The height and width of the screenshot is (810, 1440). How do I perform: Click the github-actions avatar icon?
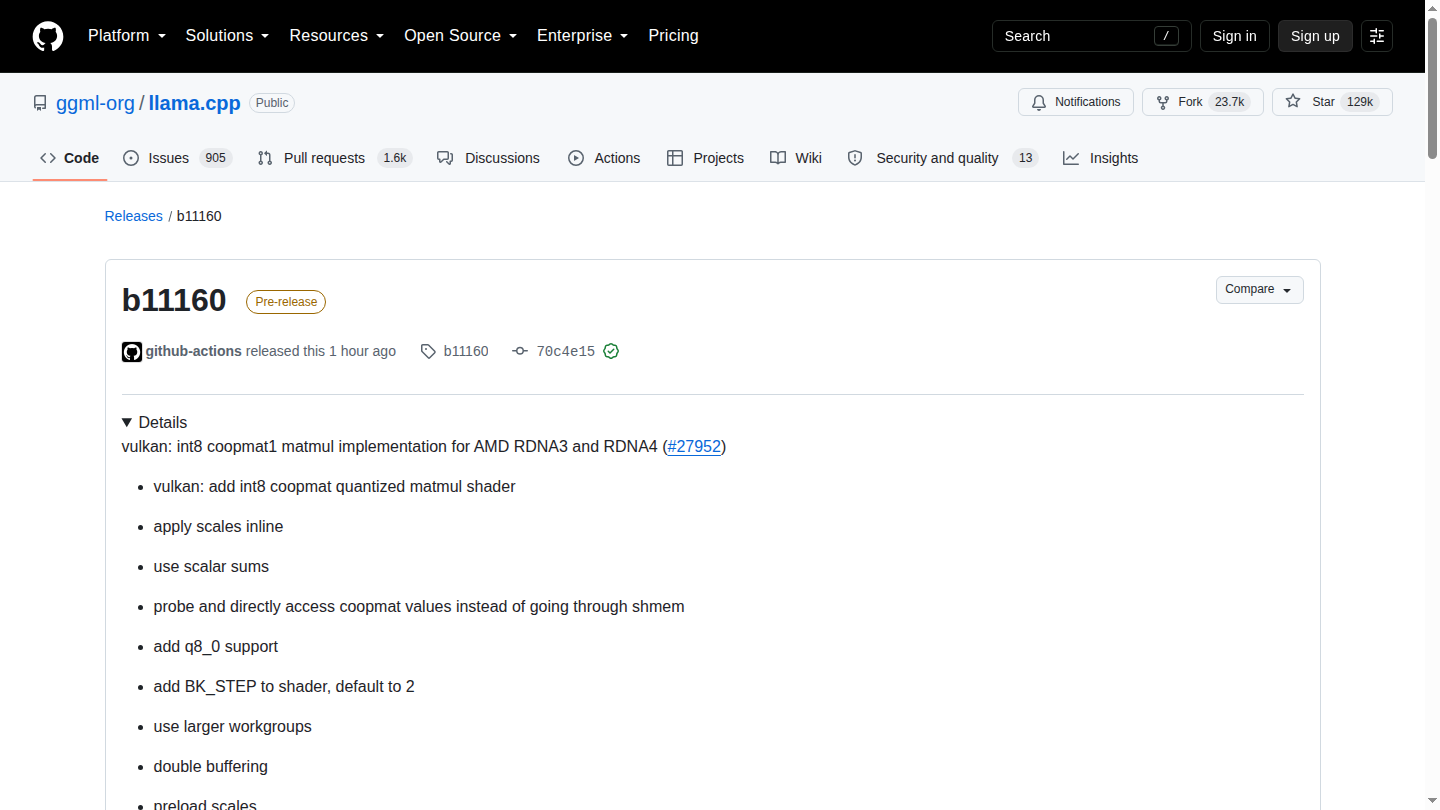132,352
